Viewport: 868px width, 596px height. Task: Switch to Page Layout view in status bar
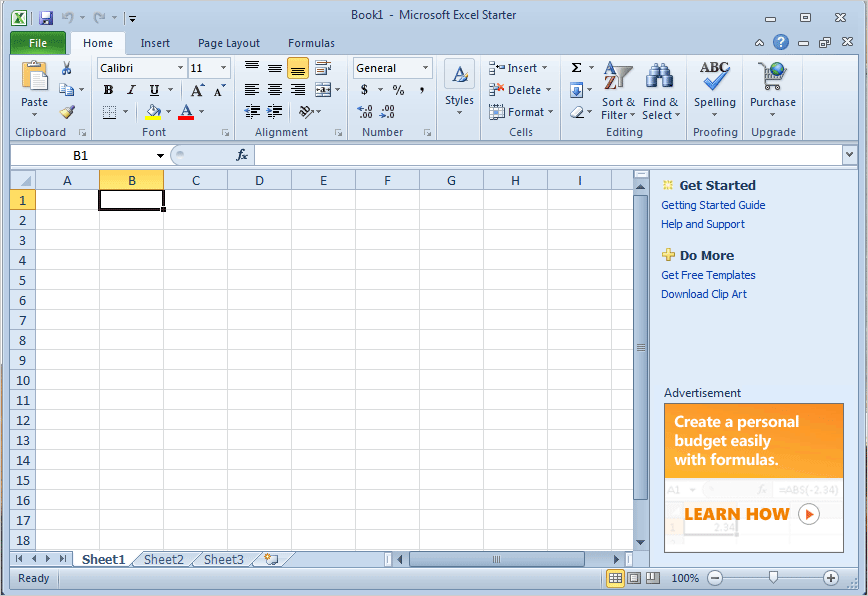[x=634, y=578]
